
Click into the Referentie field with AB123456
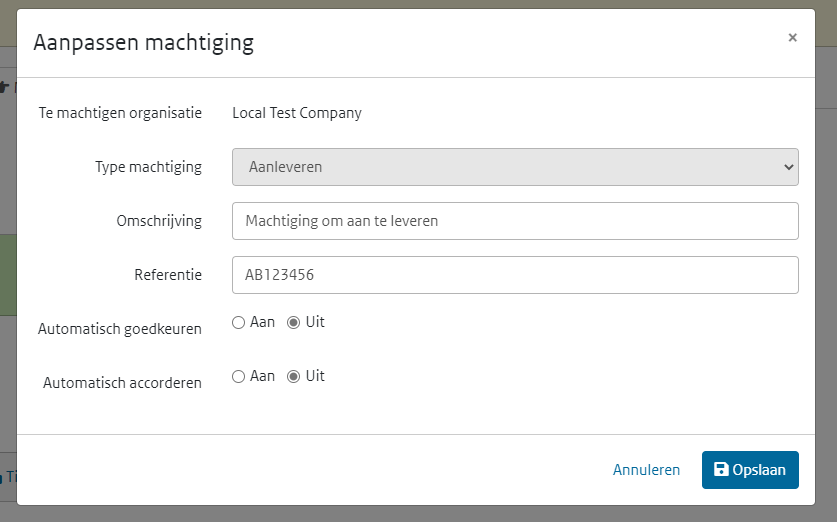[514, 275]
